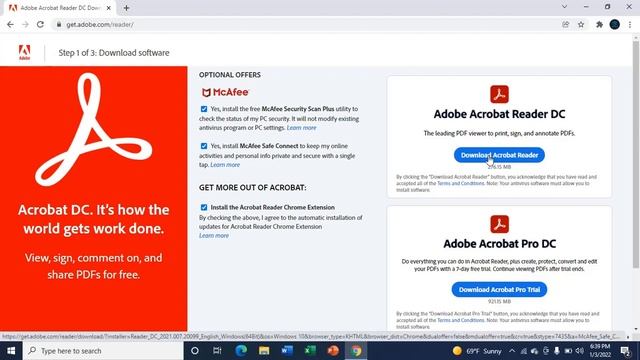Viewport: 640px width, 360px height.
Task: Click the browser forward arrow
Action: point(25,24)
